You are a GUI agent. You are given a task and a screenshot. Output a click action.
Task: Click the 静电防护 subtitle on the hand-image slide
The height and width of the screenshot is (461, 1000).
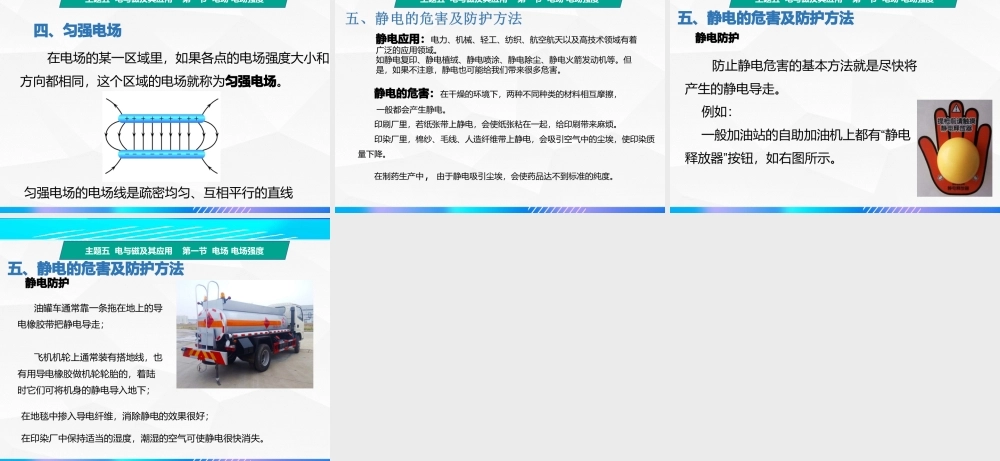[717, 38]
